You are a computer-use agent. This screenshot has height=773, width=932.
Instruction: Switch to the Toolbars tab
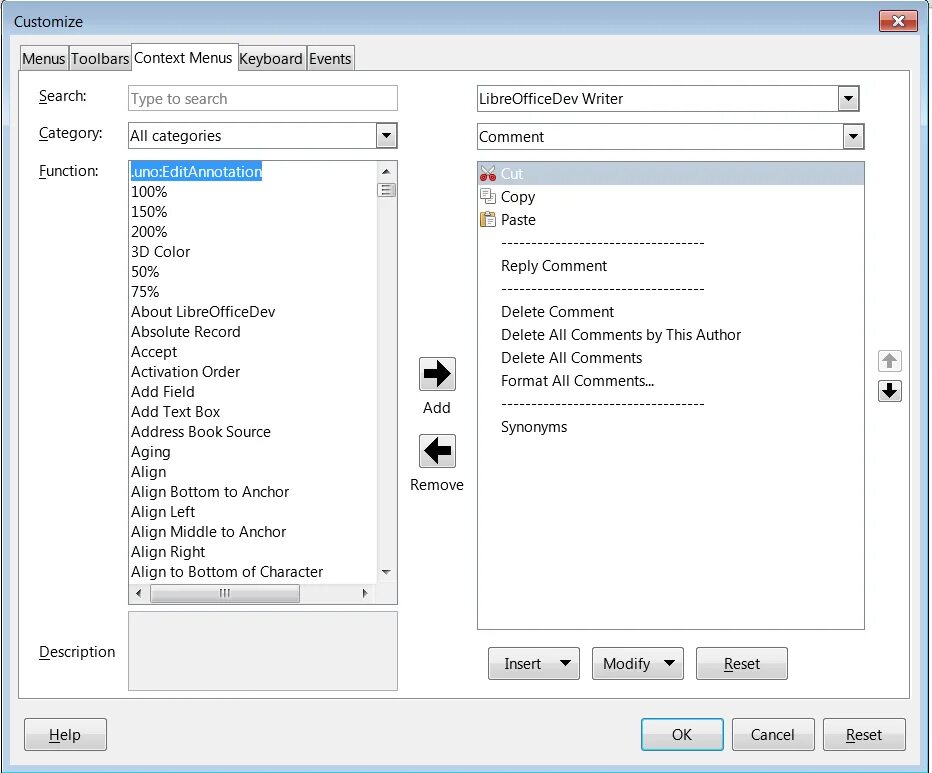(x=100, y=59)
